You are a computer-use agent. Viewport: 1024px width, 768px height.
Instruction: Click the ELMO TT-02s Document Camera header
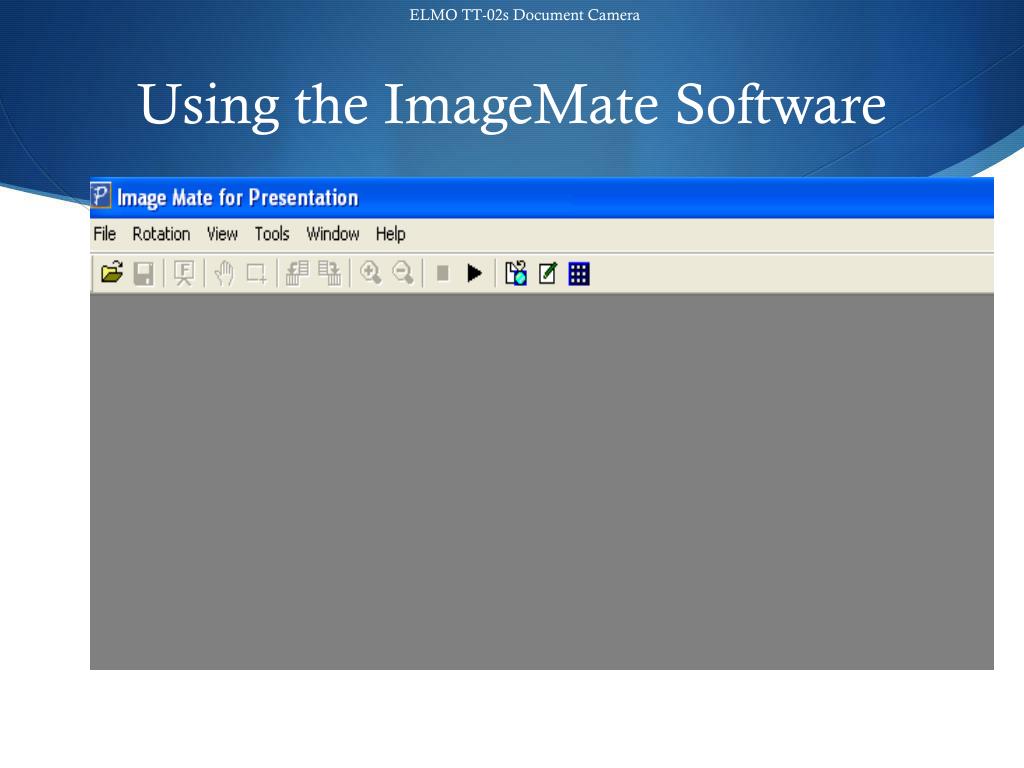tap(524, 15)
